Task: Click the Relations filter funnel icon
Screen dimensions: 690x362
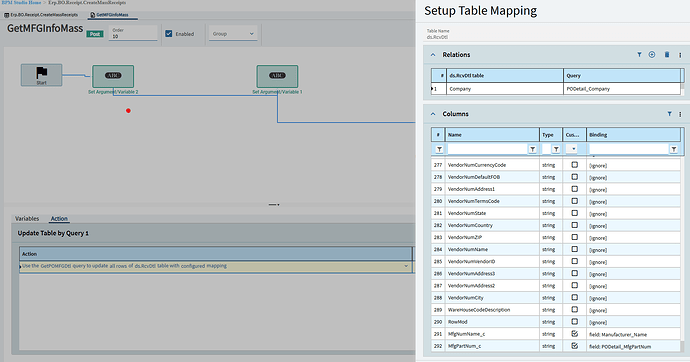Action: (639, 55)
